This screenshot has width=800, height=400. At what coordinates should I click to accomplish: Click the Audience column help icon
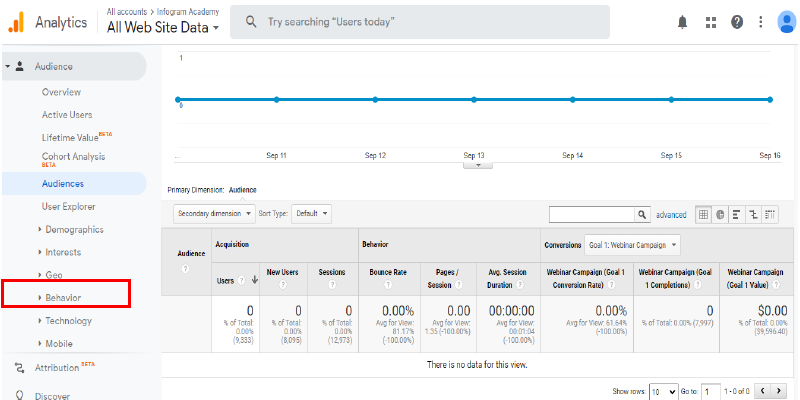coord(186,269)
